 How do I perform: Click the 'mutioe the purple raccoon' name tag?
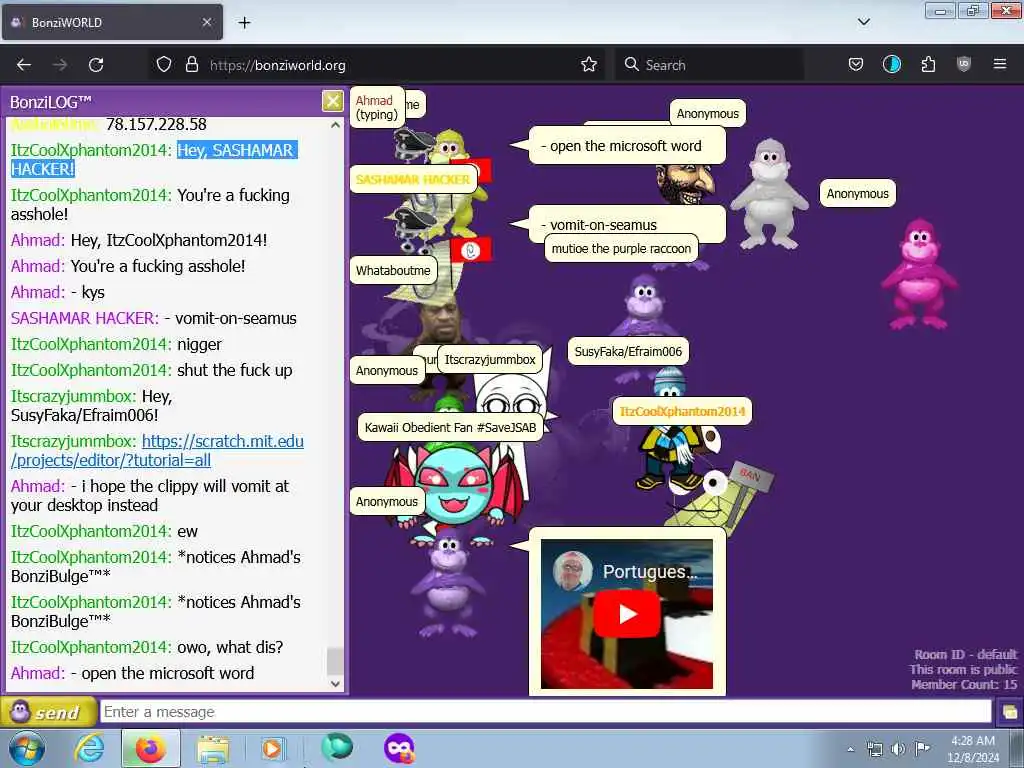(621, 249)
